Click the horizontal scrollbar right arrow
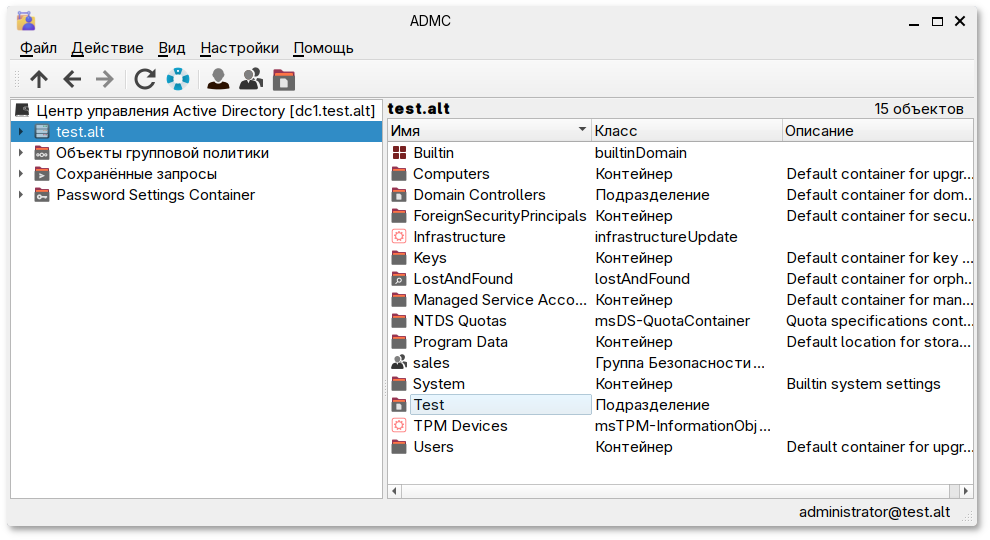The width and height of the screenshot is (990, 540). click(x=965, y=491)
